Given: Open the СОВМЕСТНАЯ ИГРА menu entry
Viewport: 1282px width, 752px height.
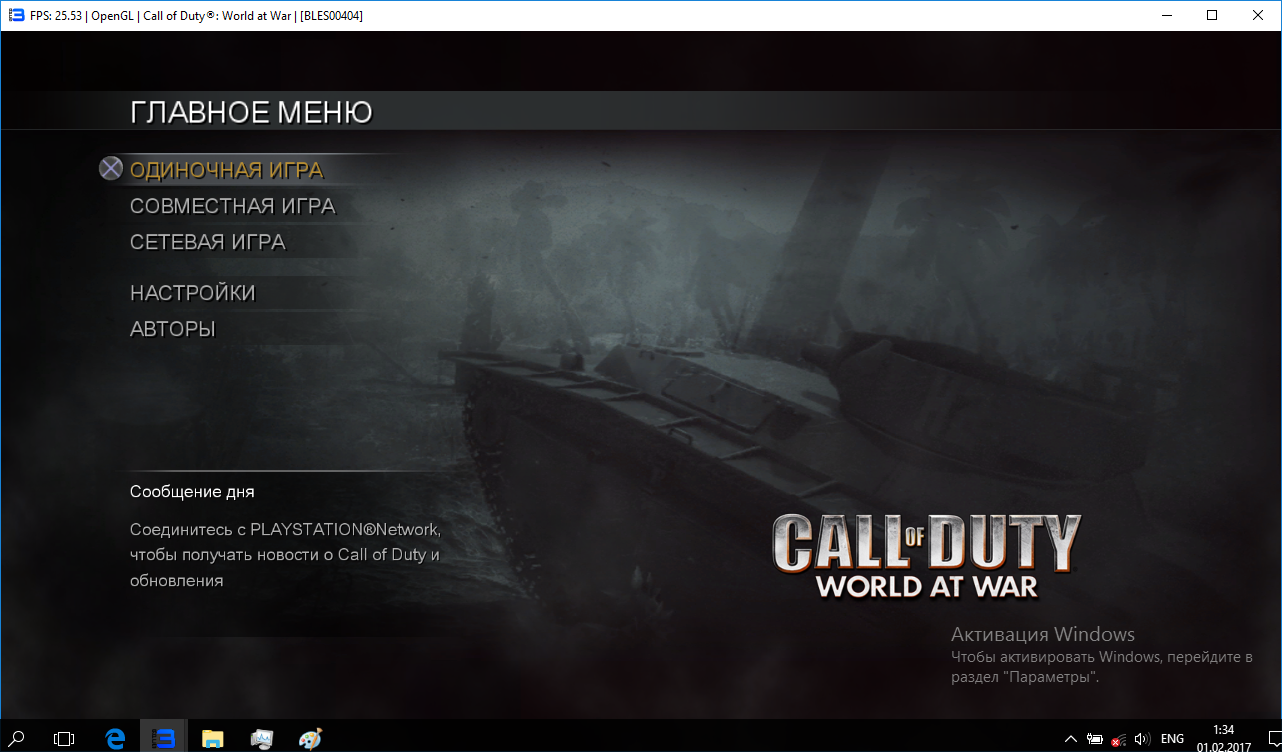Looking at the screenshot, I should tap(232, 206).
